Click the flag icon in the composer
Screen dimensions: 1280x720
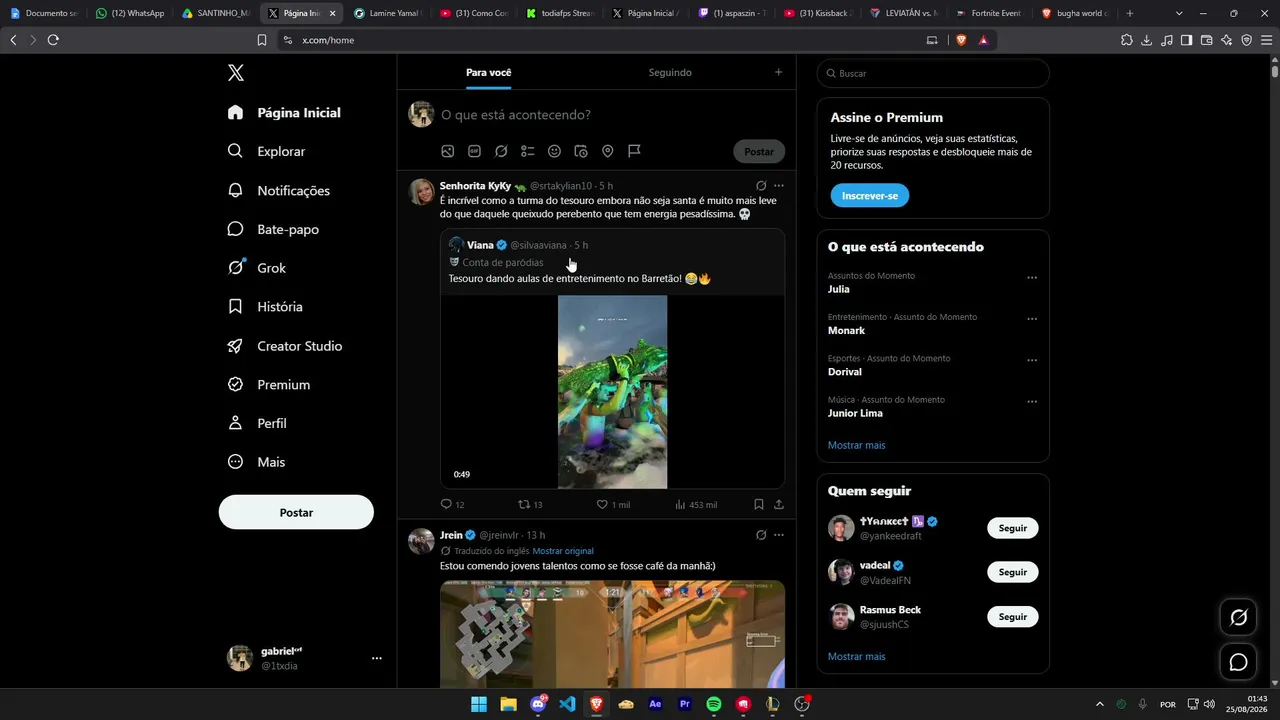[634, 151]
